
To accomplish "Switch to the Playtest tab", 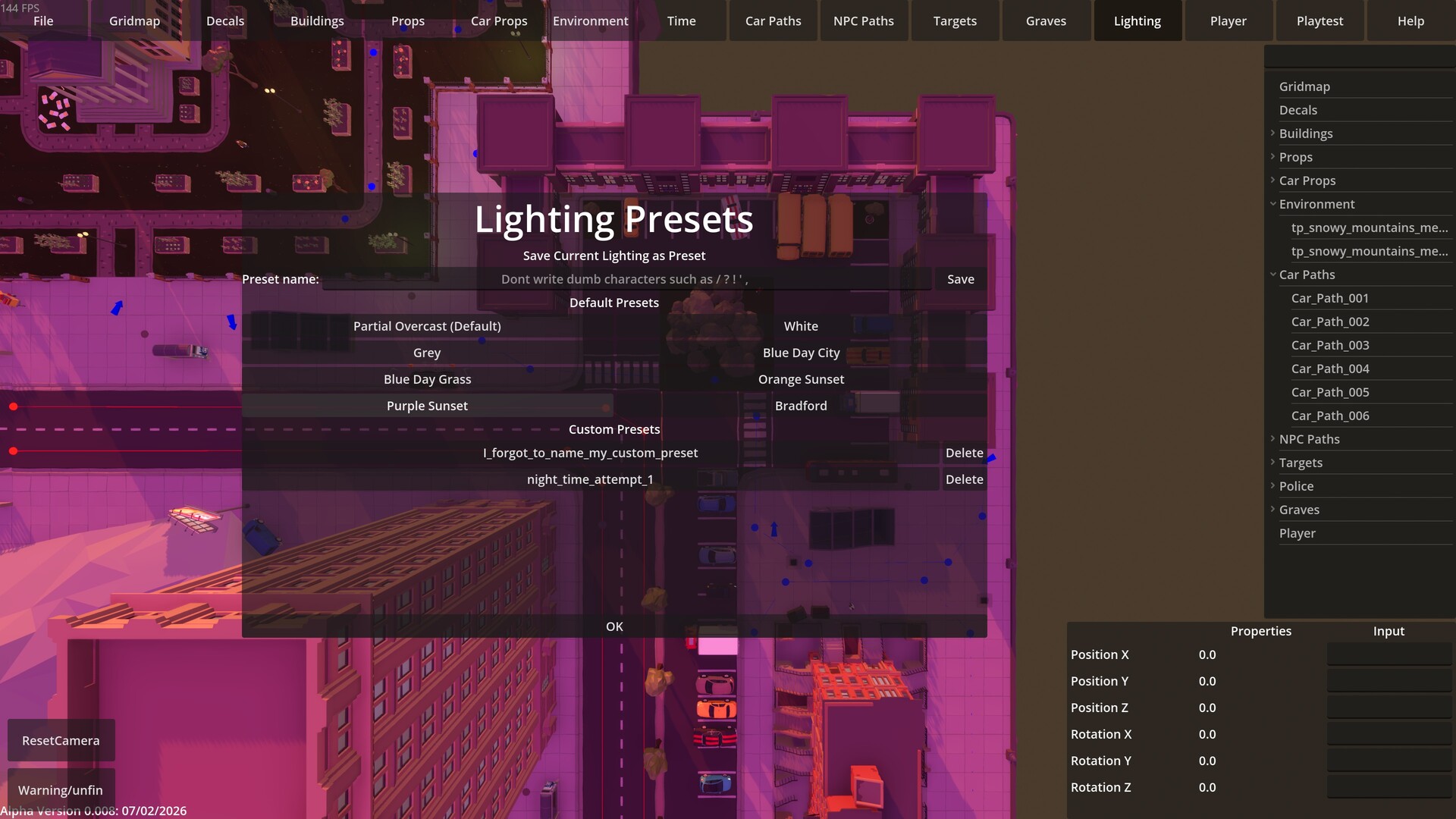I will coord(1319,20).
